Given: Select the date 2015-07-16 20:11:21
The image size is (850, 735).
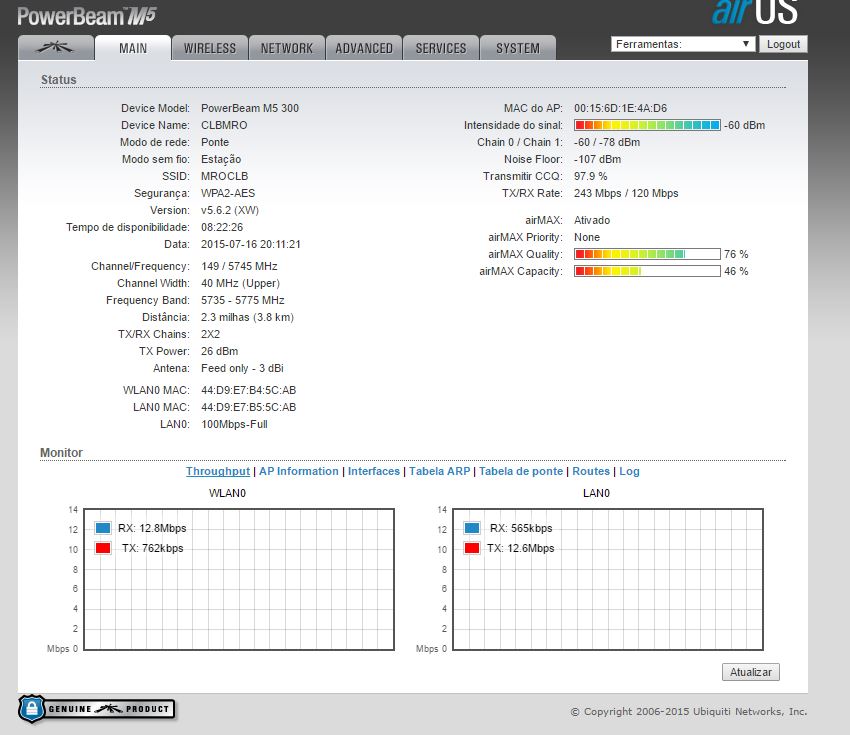Looking at the screenshot, I should [250, 244].
